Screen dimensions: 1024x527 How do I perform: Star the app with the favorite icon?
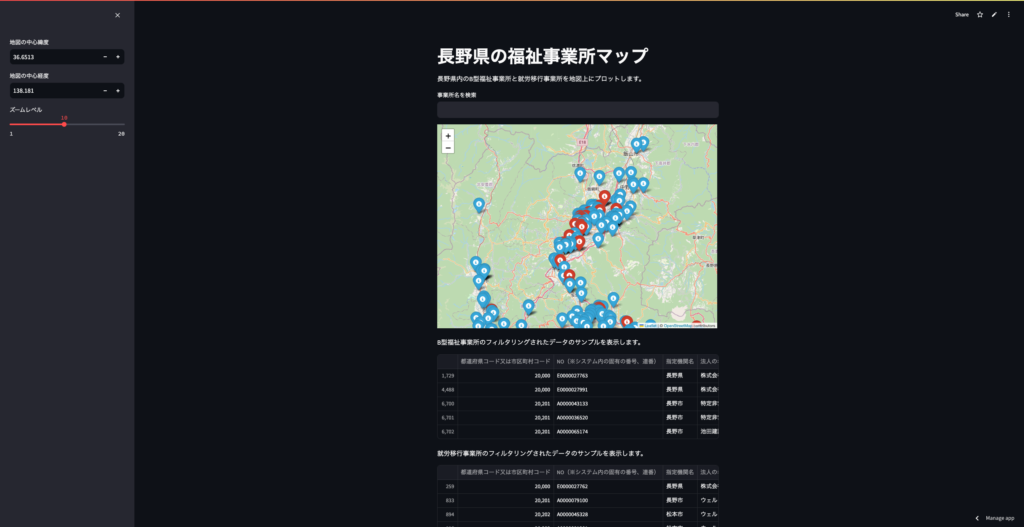[x=980, y=15]
